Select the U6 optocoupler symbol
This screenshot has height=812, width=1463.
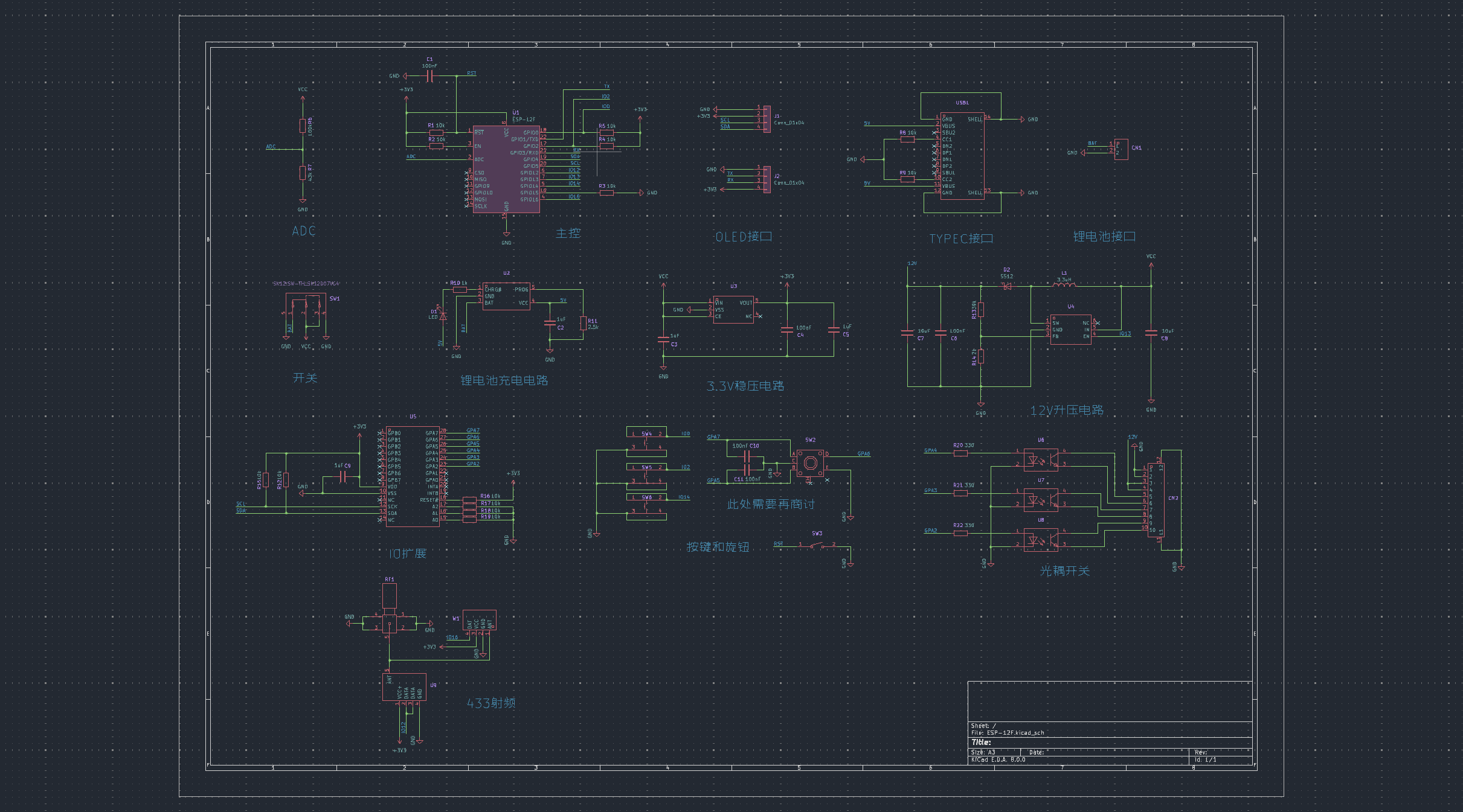coord(1041,461)
